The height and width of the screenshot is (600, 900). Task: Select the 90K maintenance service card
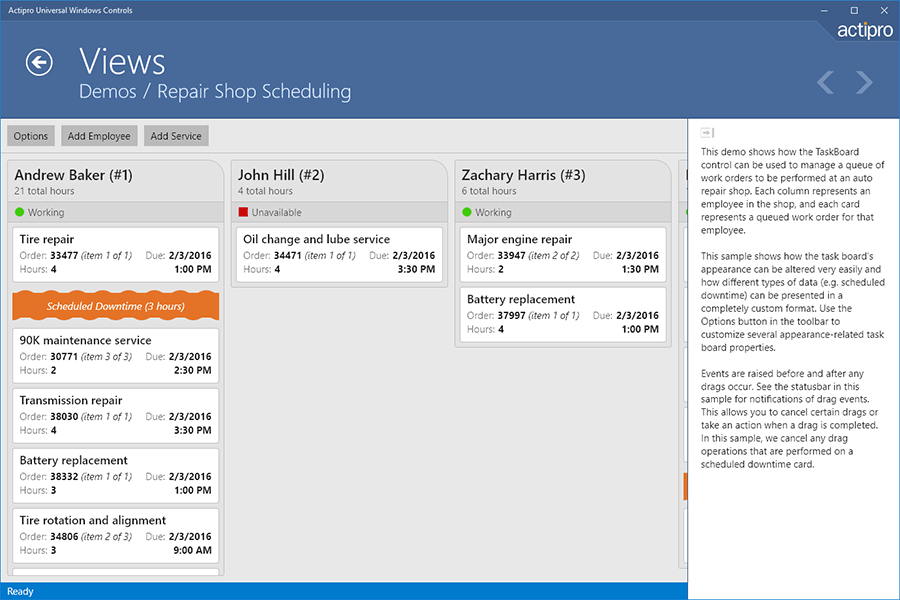click(x=115, y=356)
